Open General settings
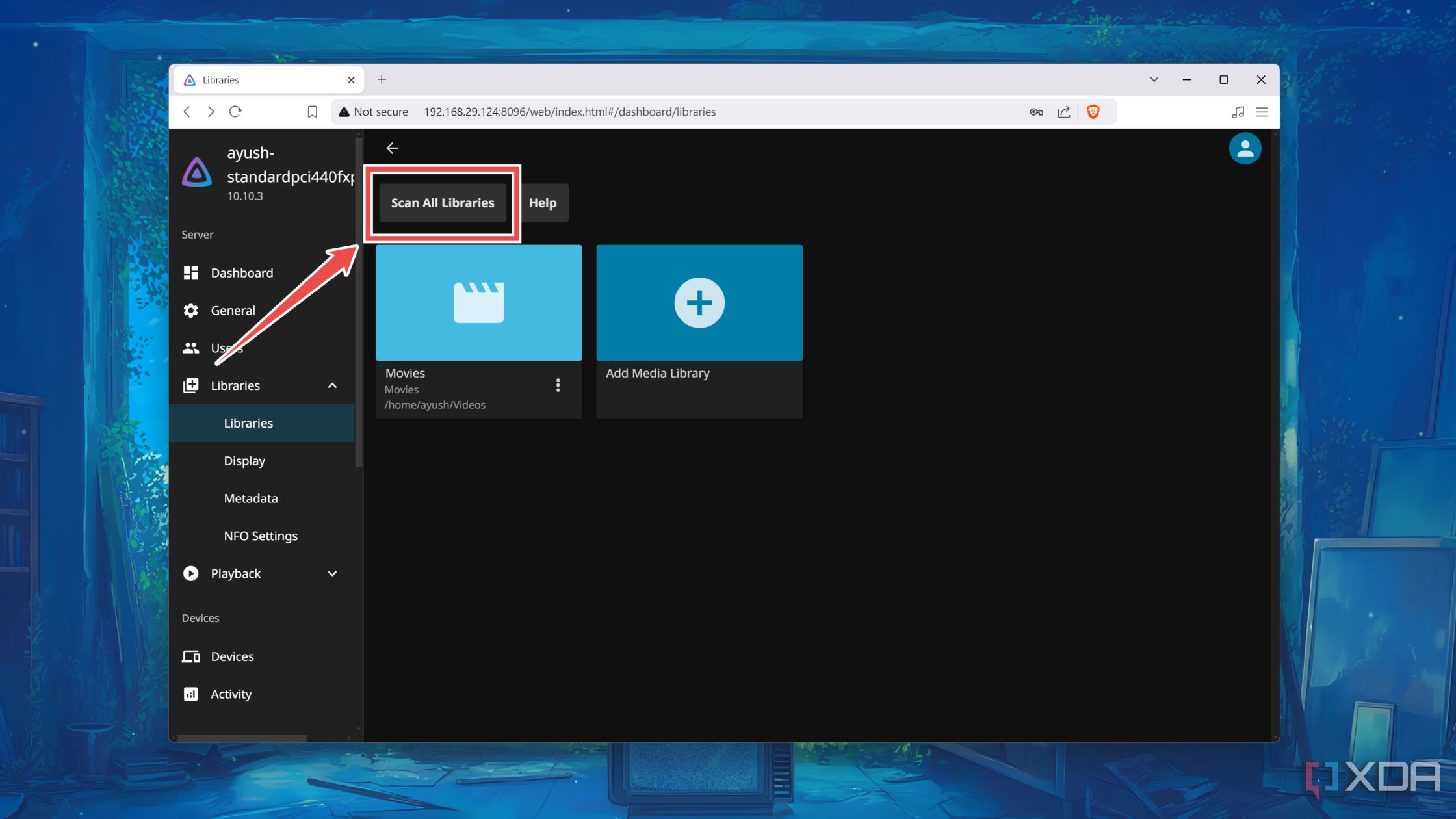The image size is (1456, 819). (x=232, y=309)
